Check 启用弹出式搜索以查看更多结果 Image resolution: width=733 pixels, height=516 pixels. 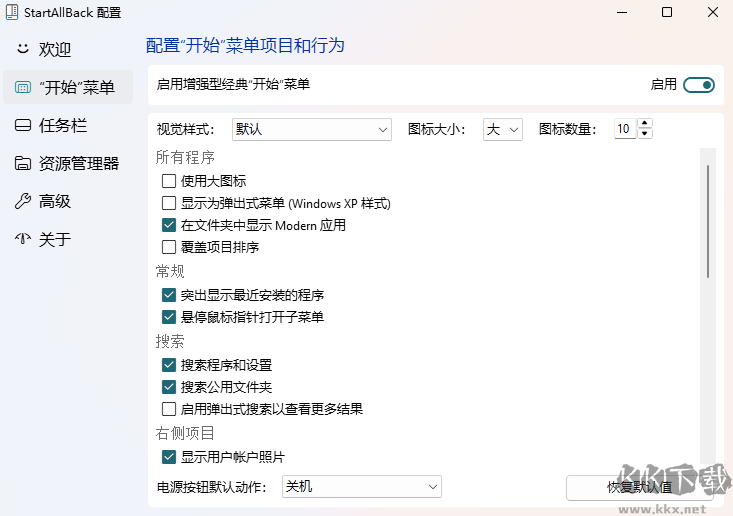point(169,409)
